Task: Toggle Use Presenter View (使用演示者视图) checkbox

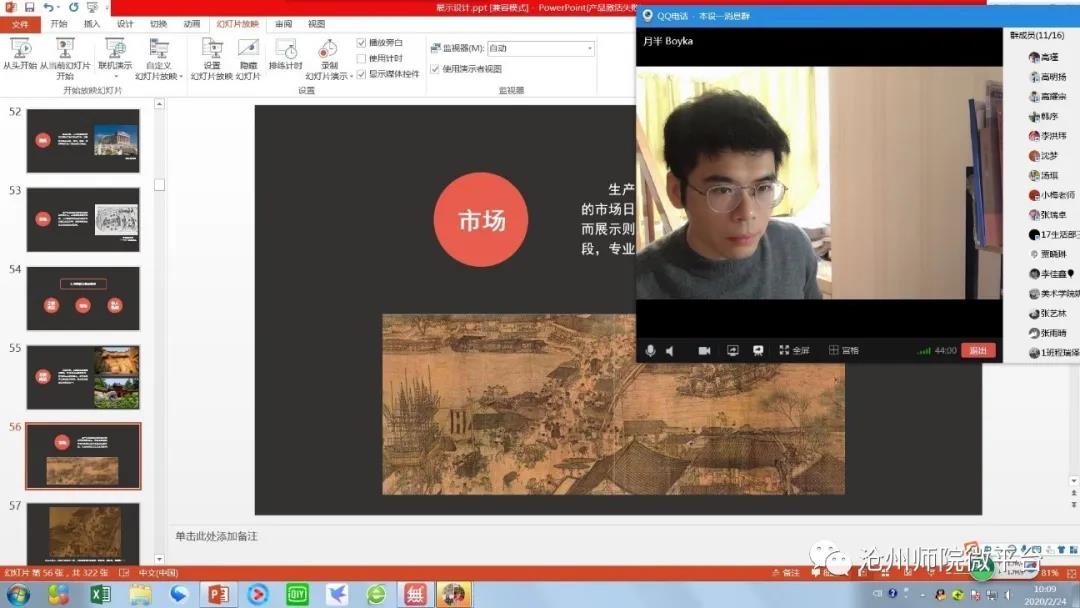Action: point(435,69)
